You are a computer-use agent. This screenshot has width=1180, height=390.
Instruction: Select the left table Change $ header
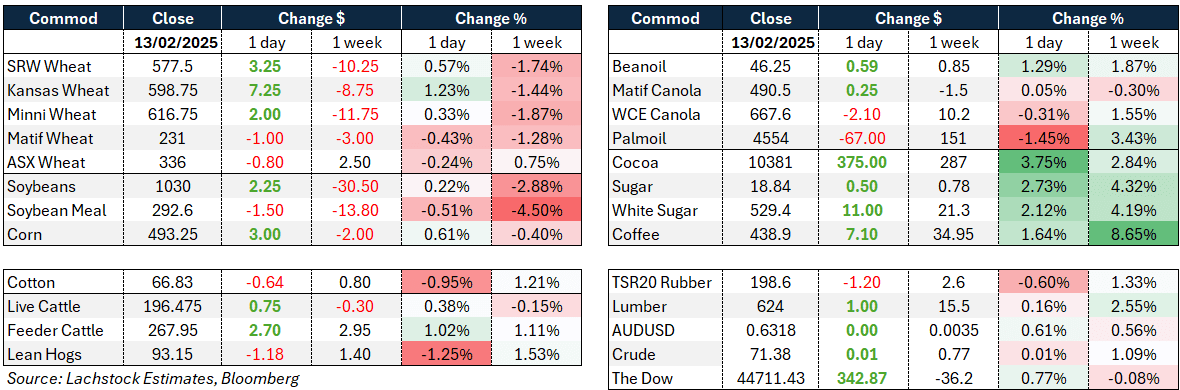pos(312,18)
